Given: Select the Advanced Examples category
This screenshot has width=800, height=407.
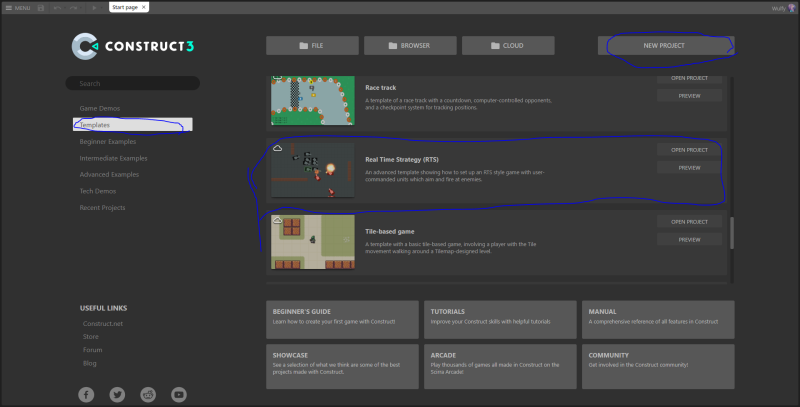Looking at the screenshot, I should coord(109,174).
